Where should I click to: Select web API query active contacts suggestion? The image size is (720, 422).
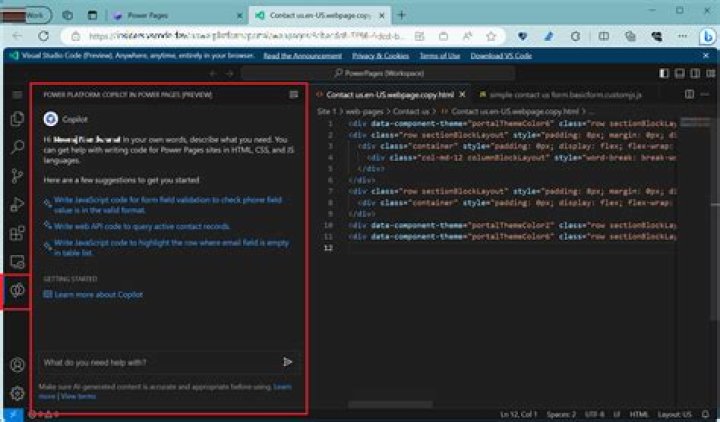click(141, 226)
